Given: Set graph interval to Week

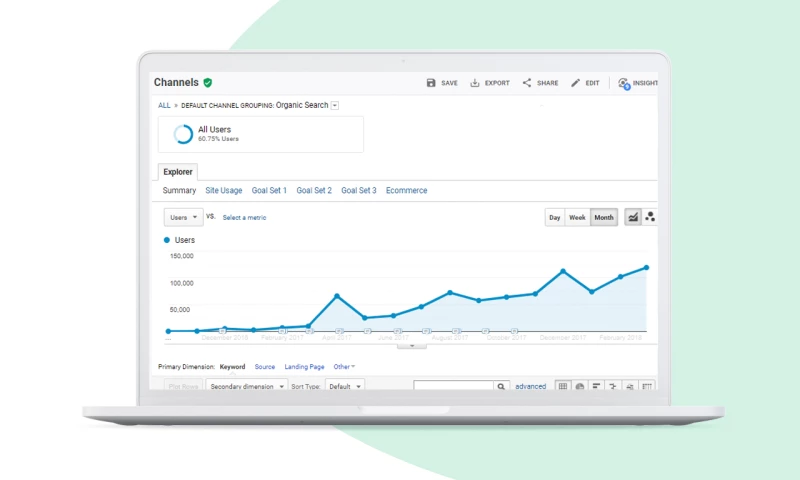Looking at the screenshot, I should (x=577, y=217).
